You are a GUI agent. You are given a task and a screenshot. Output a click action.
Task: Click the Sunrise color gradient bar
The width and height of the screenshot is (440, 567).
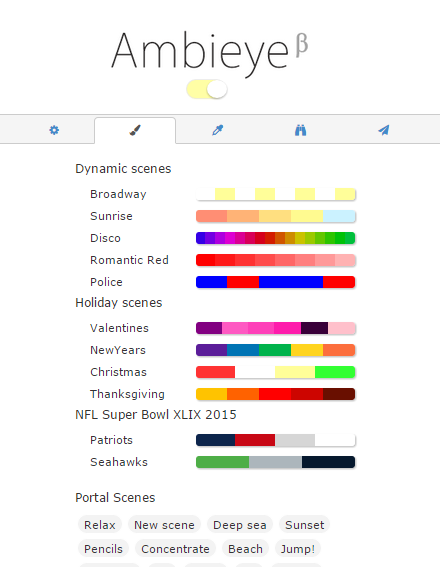point(275,216)
